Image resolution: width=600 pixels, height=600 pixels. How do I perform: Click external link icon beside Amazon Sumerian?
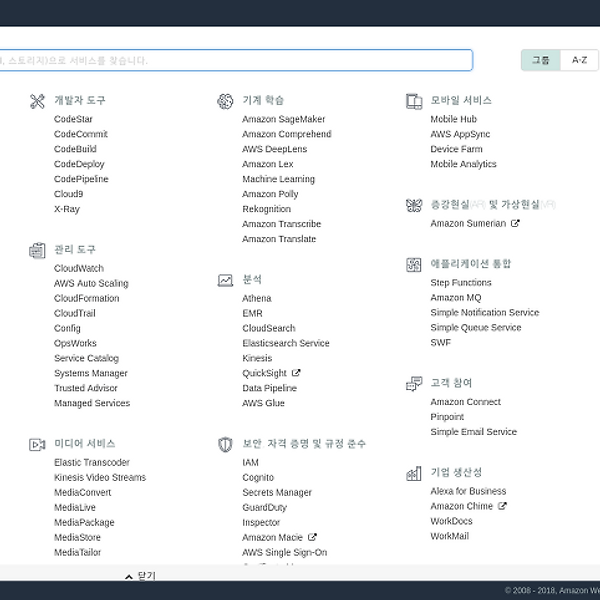coord(515,223)
